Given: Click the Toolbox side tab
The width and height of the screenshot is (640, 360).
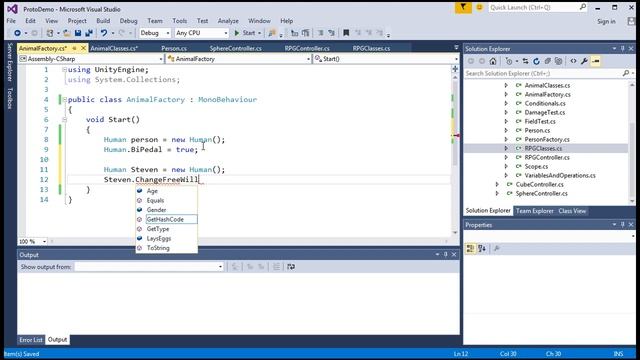Looking at the screenshot, I should (x=10, y=99).
